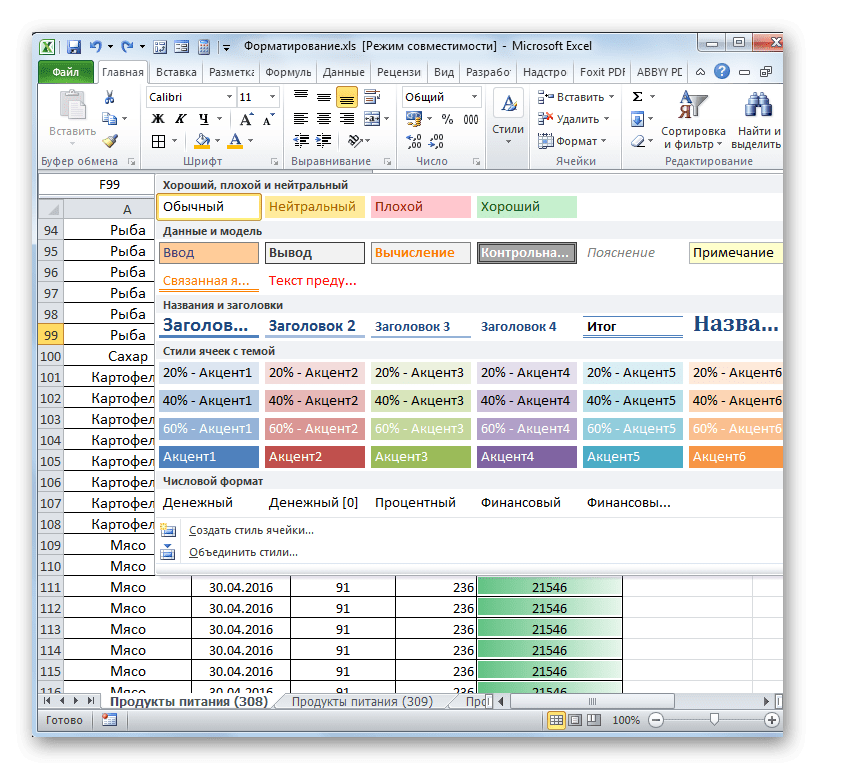Click the fill color paint bucket
Image resolution: width=844 pixels, height=769 pixels.
pos(202,141)
